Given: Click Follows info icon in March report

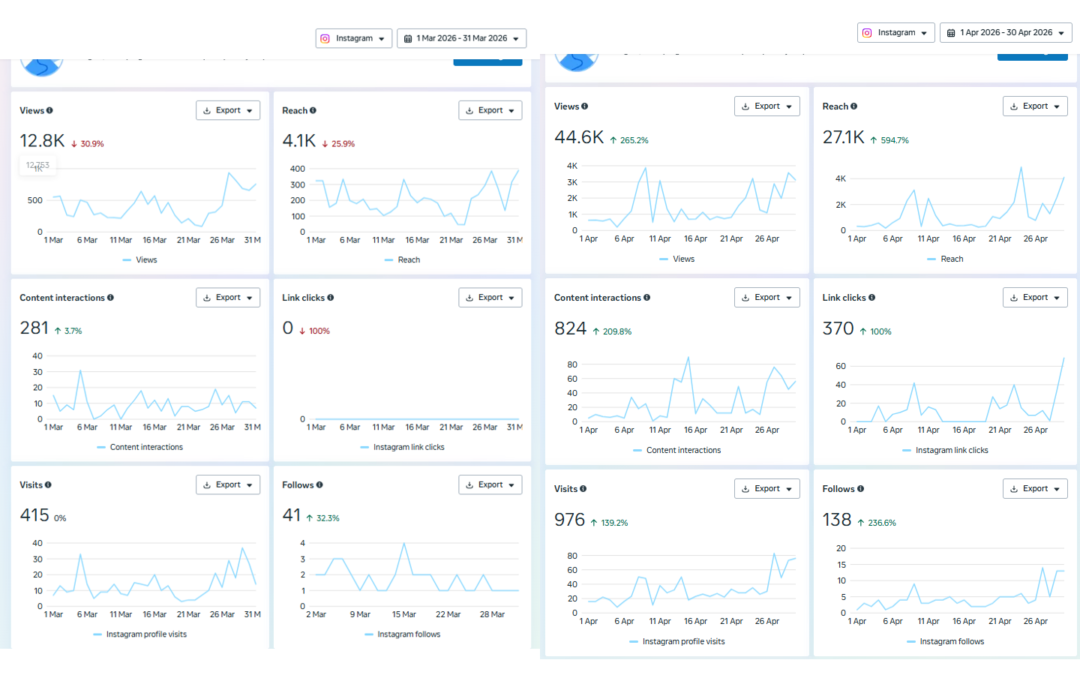Looking at the screenshot, I should pyautogui.click(x=320, y=485).
